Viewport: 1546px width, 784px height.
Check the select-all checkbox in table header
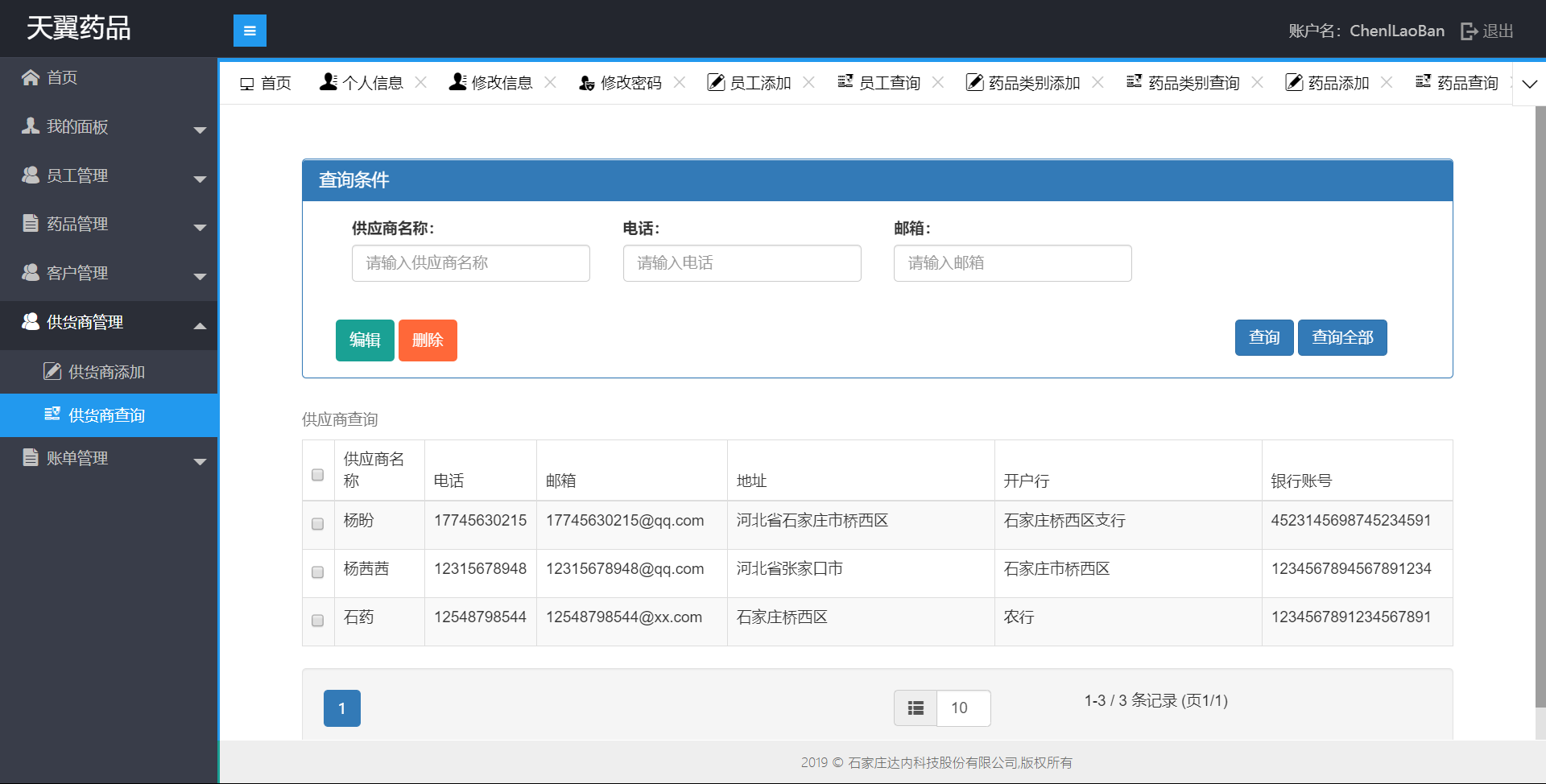pos(318,475)
